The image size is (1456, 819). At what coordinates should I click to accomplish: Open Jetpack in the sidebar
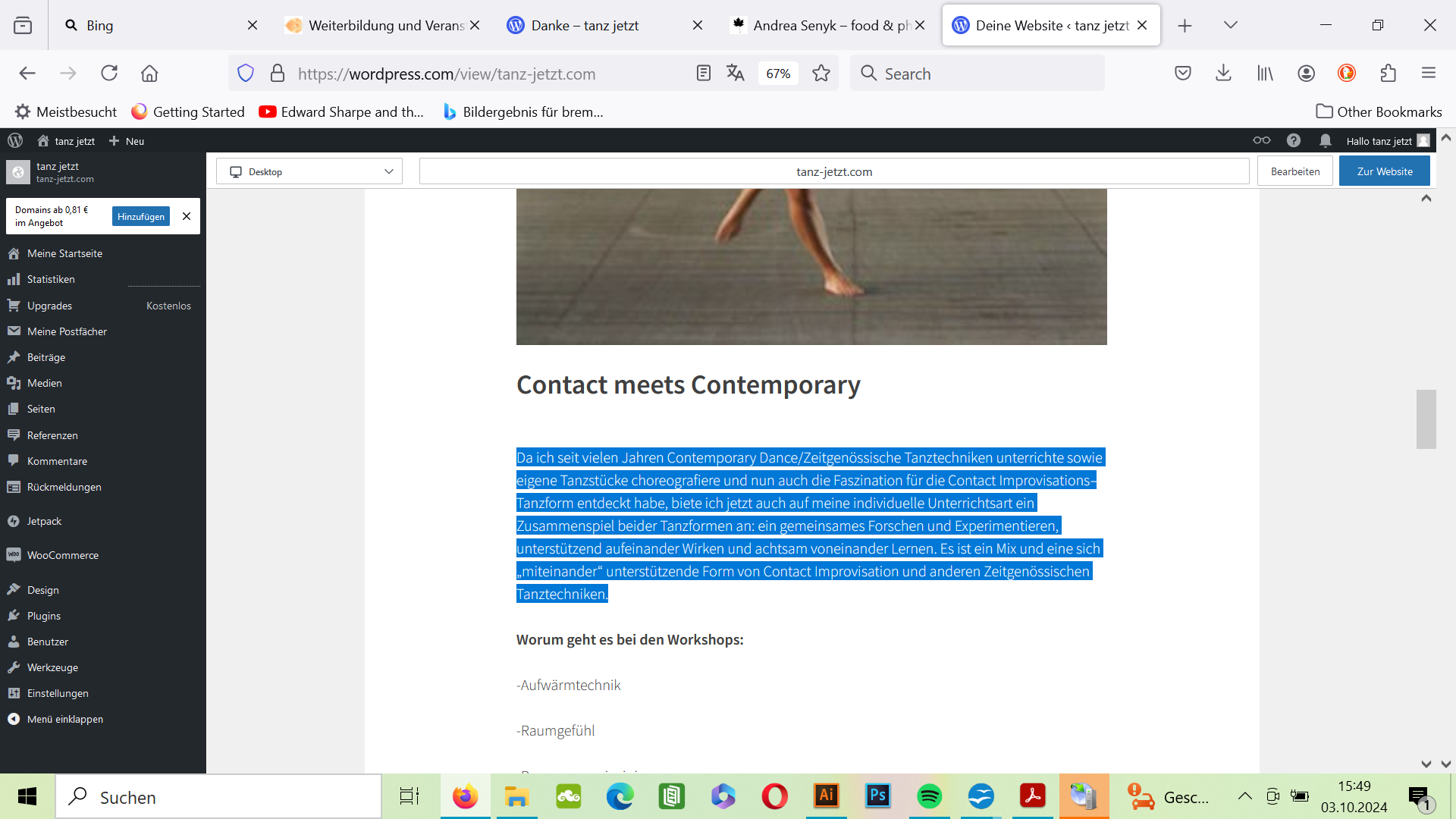pos(44,521)
